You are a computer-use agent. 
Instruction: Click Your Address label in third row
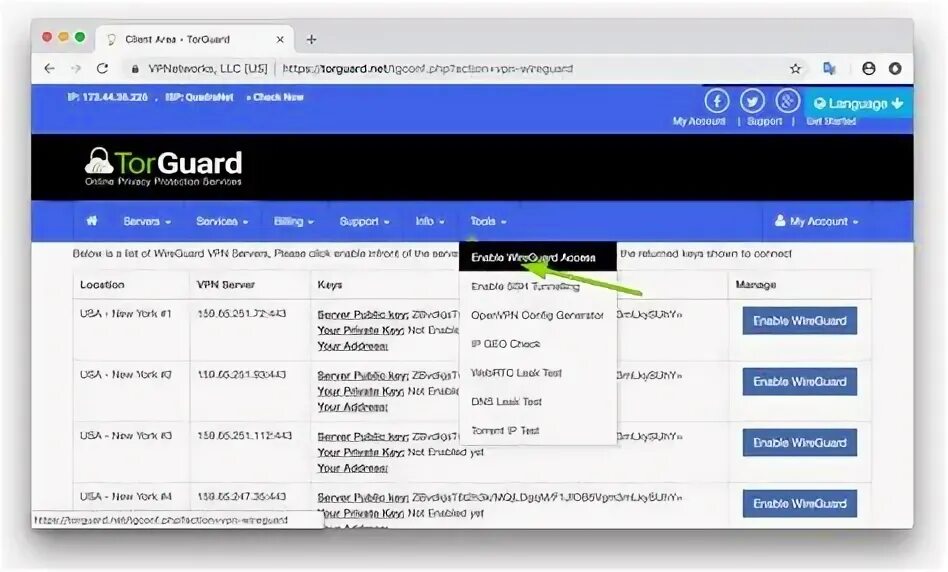pyautogui.click(x=352, y=469)
